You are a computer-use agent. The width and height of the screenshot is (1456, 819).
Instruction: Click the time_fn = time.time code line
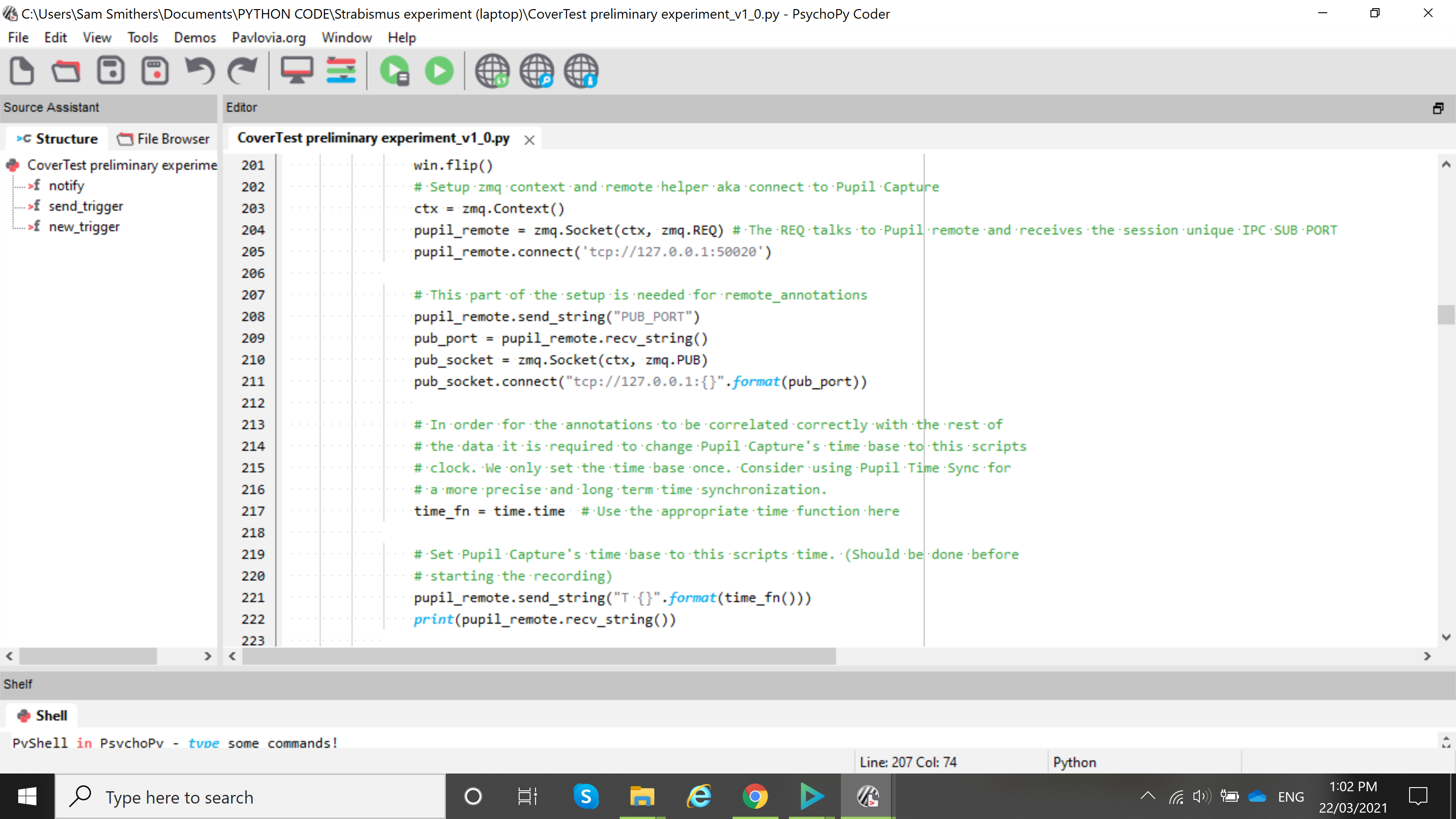(489, 511)
